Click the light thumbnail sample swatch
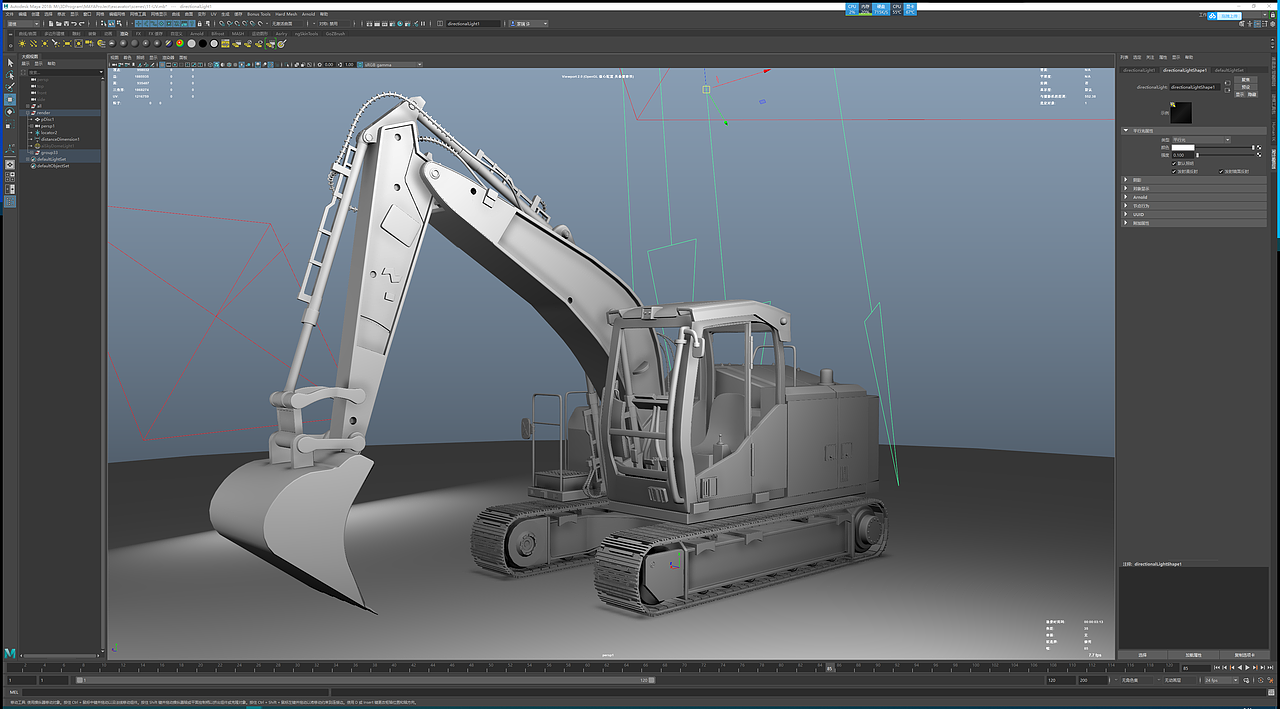 point(1181,113)
